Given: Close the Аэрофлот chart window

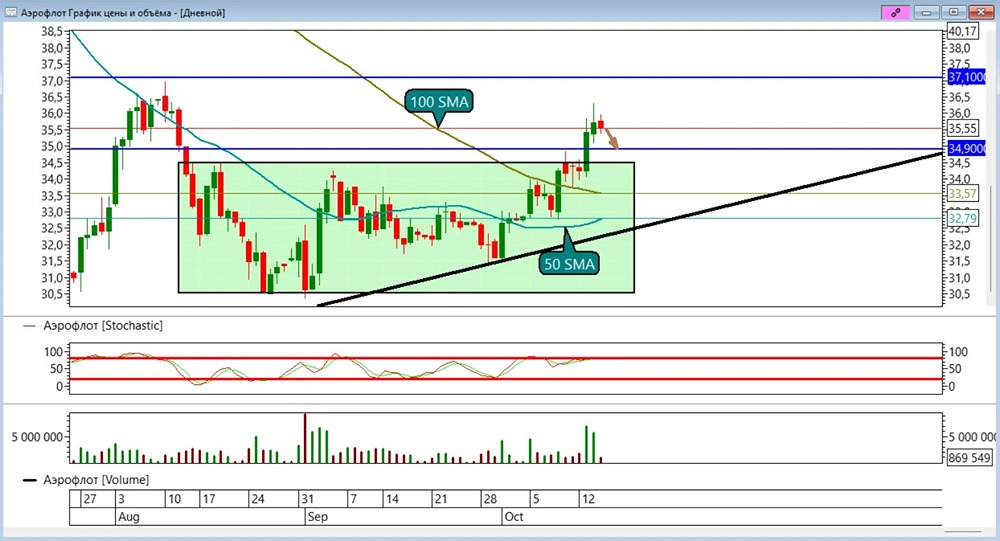Looking at the screenshot, I should tap(982, 12).
